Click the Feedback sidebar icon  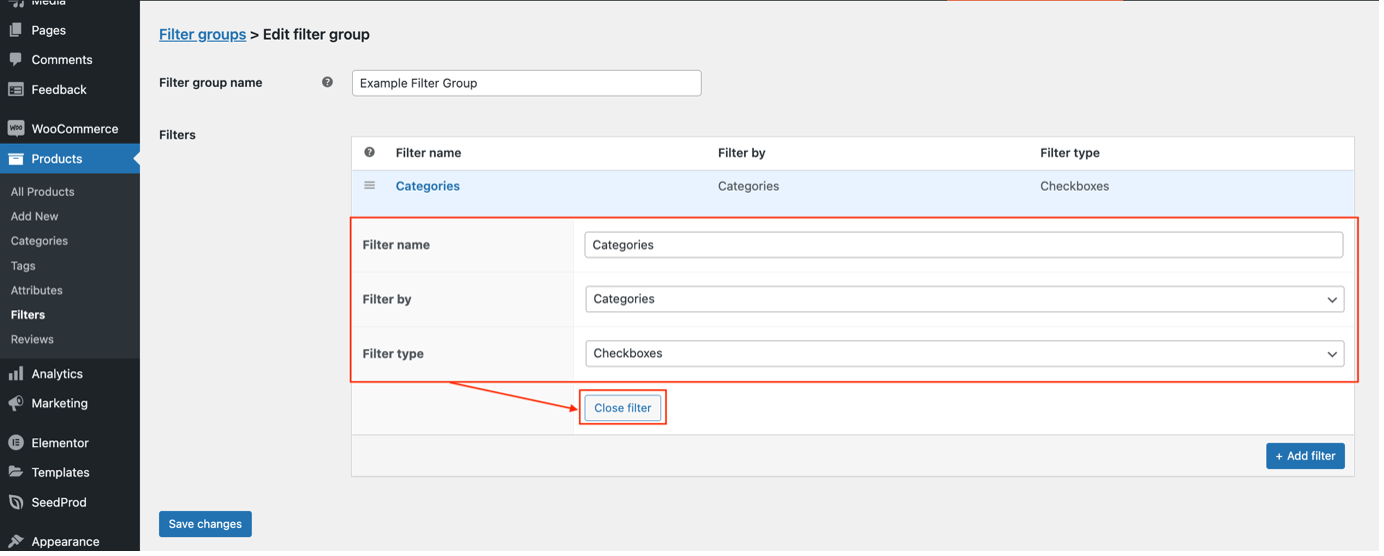(x=16, y=90)
